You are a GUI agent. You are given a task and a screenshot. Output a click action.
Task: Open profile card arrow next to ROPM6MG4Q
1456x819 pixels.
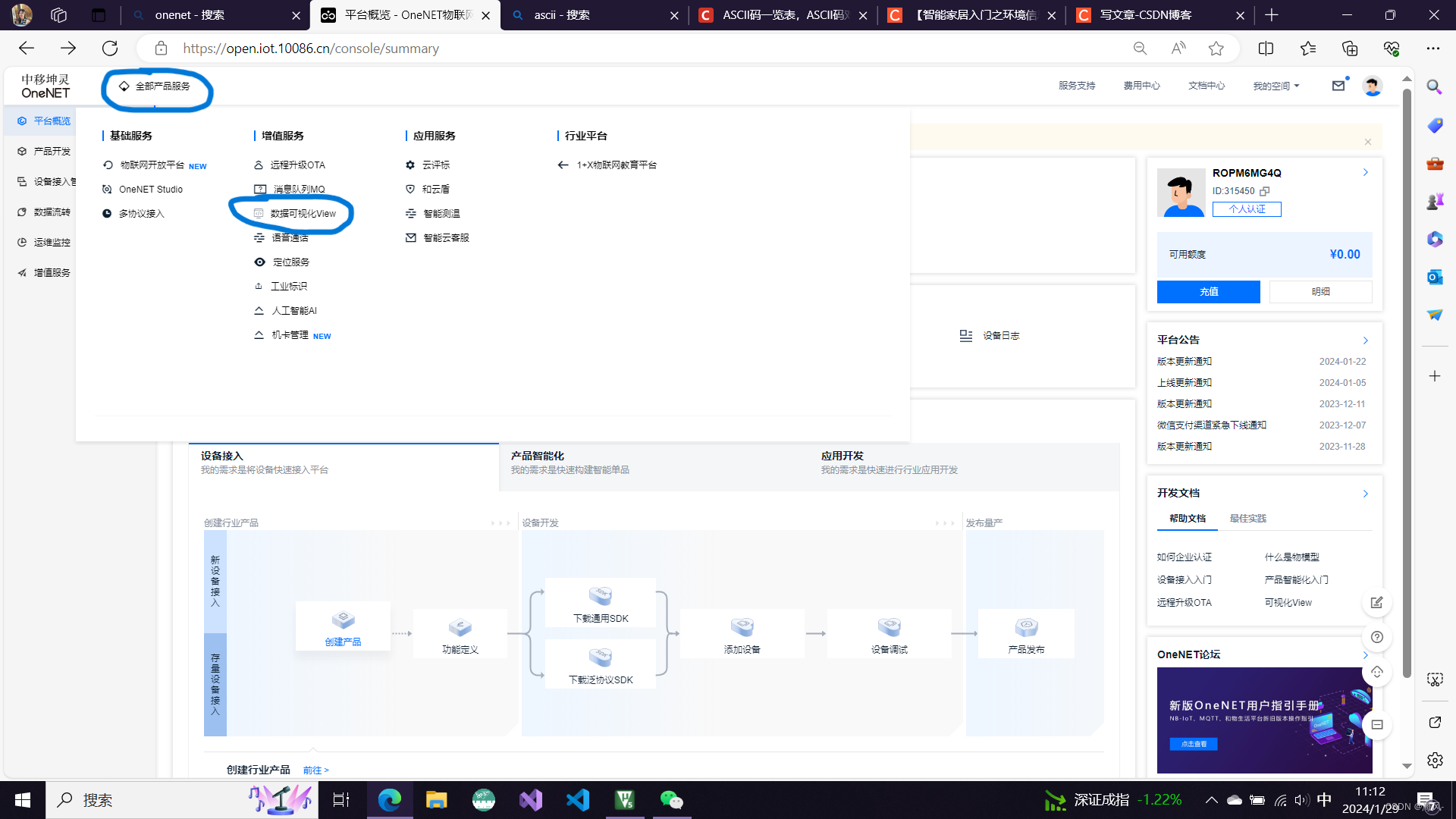1366,173
